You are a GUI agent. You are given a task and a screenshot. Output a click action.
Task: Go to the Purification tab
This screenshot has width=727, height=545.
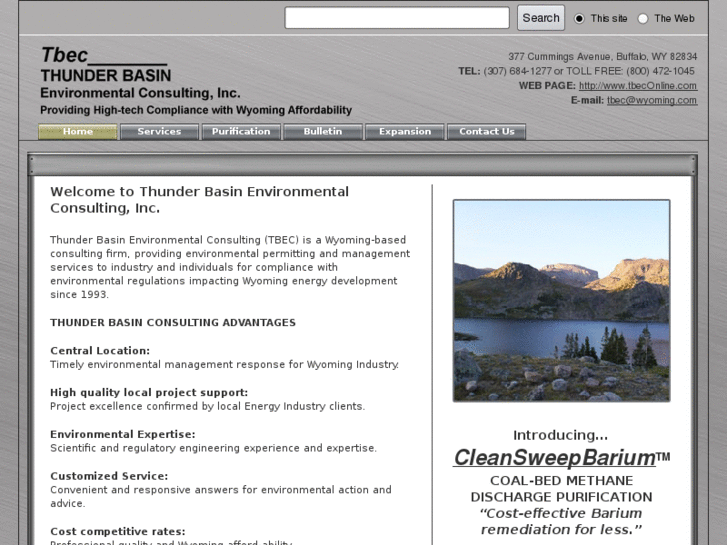(241, 131)
